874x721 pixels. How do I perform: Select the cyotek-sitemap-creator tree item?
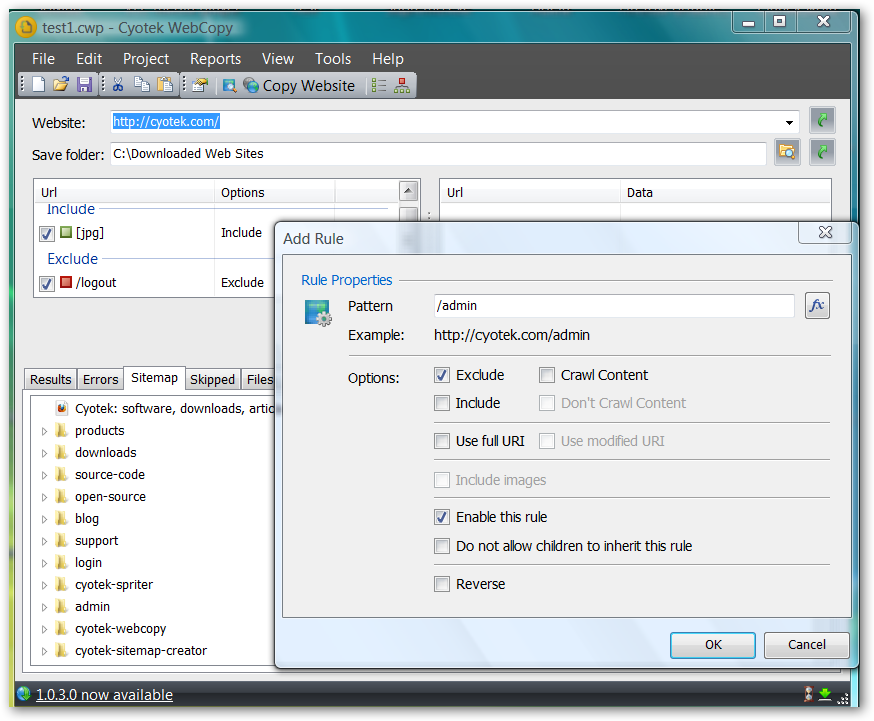[140, 651]
